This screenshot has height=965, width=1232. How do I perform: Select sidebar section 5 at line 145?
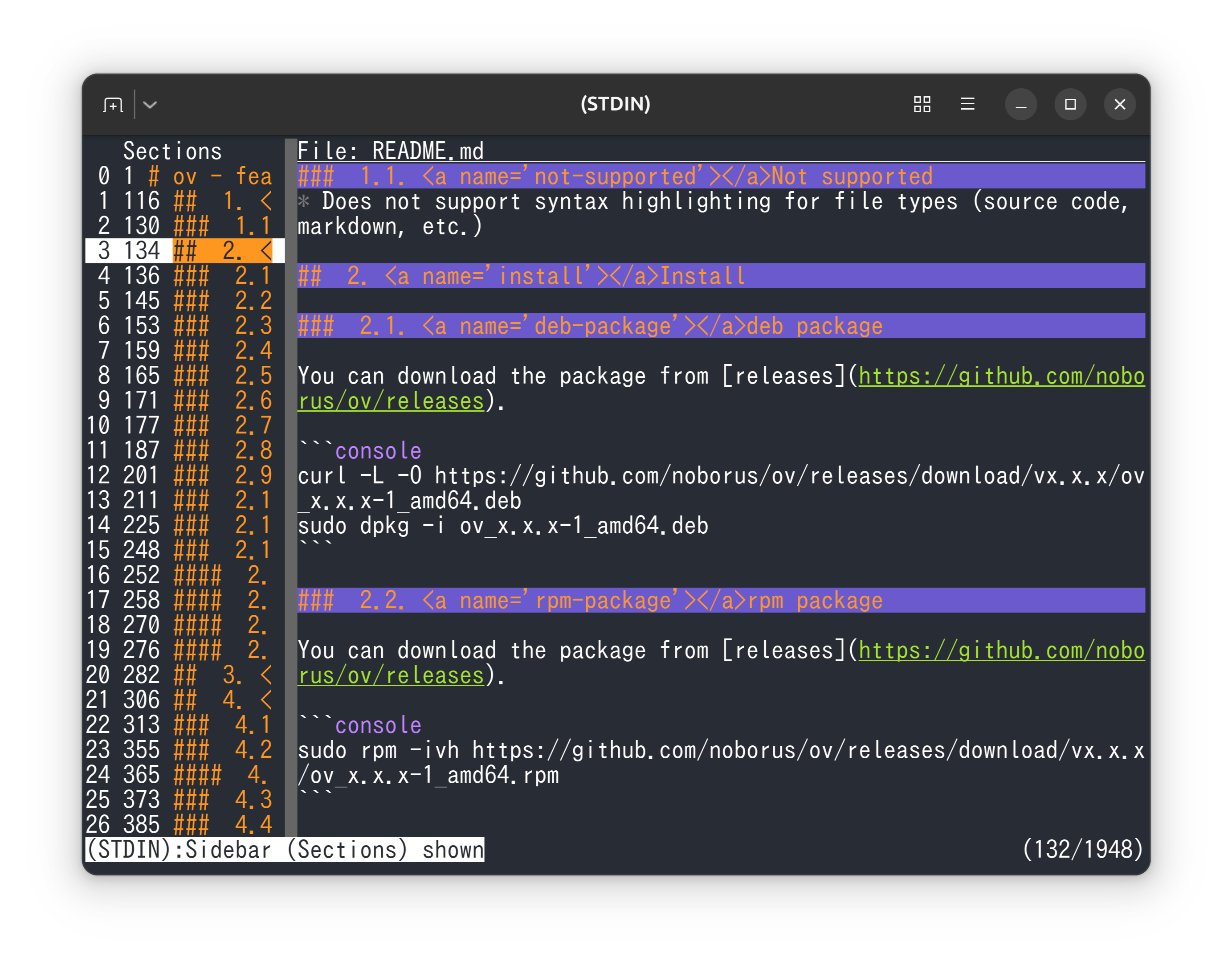(185, 301)
